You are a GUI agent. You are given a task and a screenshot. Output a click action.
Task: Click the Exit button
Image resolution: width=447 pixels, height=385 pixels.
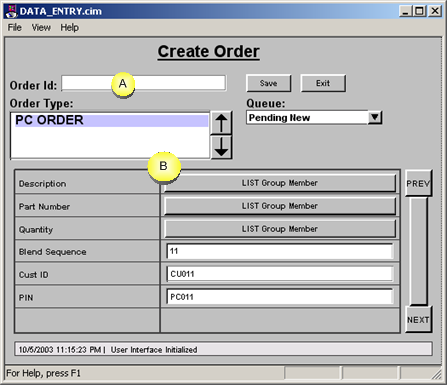point(323,83)
